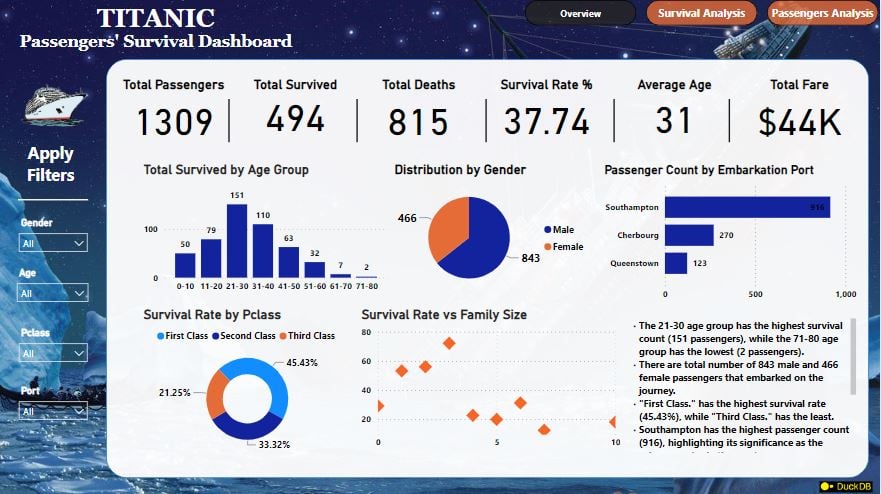Click the Male legend marker
The image size is (881, 494).
(x=547, y=230)
